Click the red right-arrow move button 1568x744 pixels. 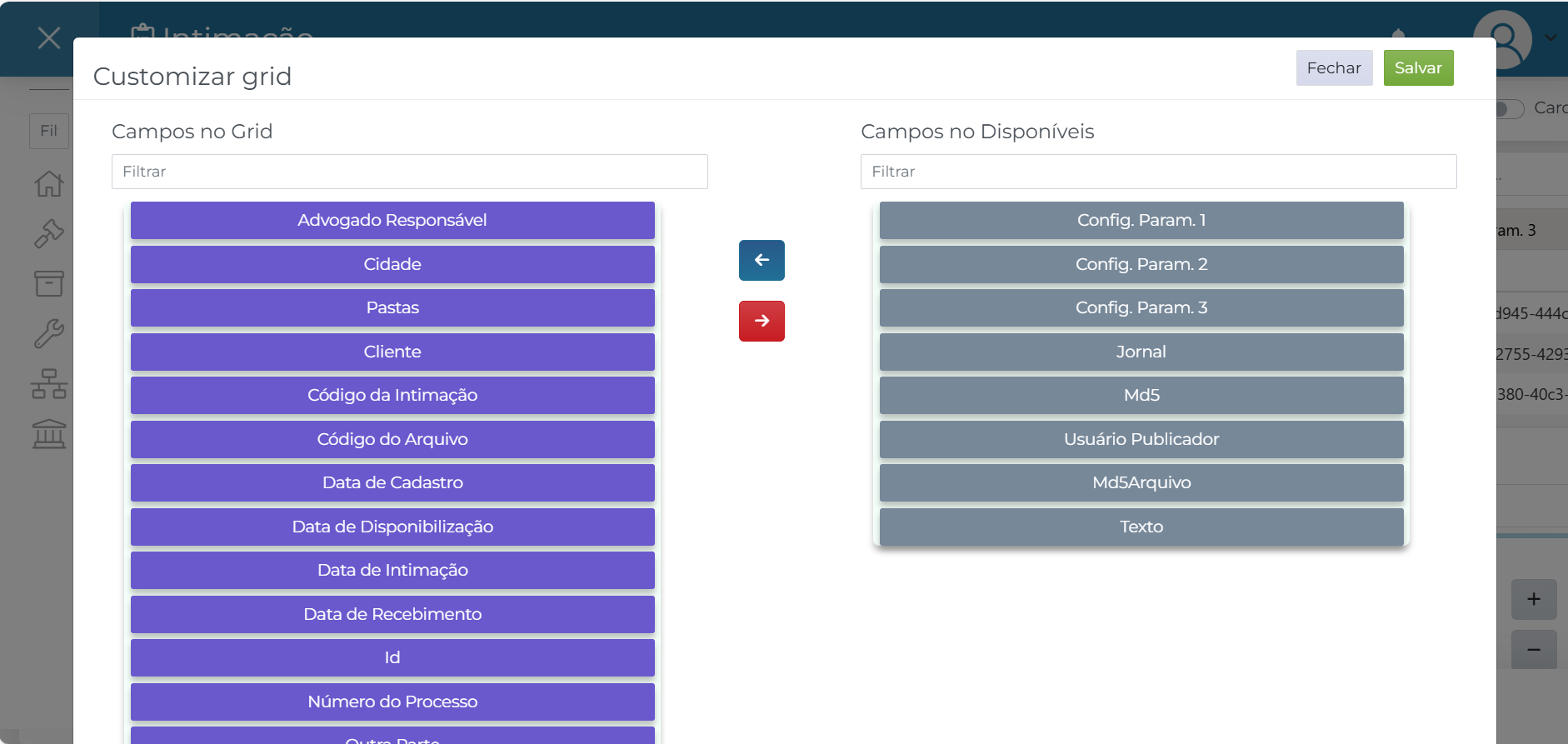tap(762, 321)
